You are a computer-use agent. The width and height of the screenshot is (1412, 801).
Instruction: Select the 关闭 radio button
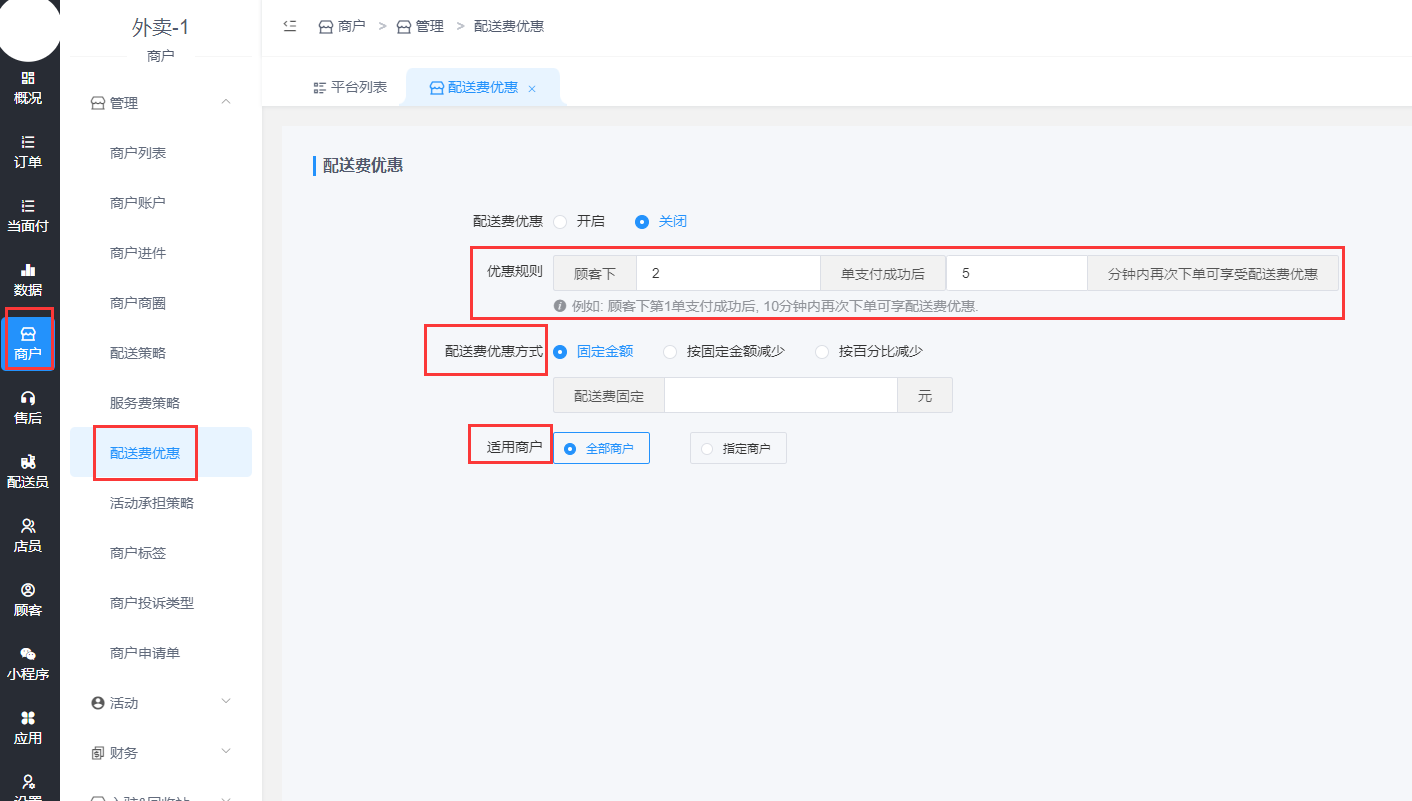[x=642, y=221]
